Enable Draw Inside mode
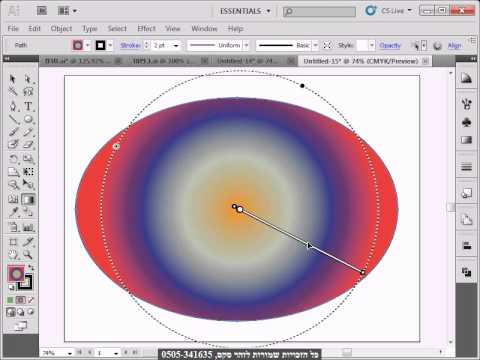This screenshot has height=360, width=480. tap(31, 312)
